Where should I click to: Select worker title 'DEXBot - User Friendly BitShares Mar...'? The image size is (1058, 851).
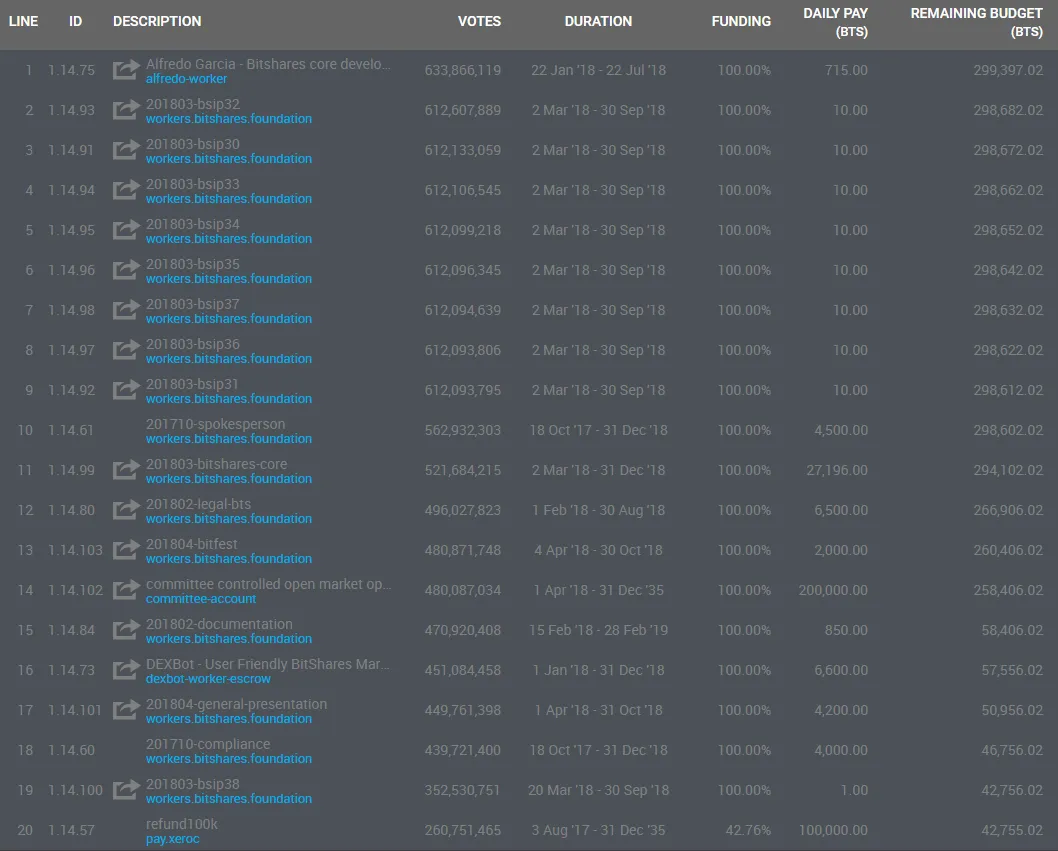pyautogui.click(x=268, y=664)
